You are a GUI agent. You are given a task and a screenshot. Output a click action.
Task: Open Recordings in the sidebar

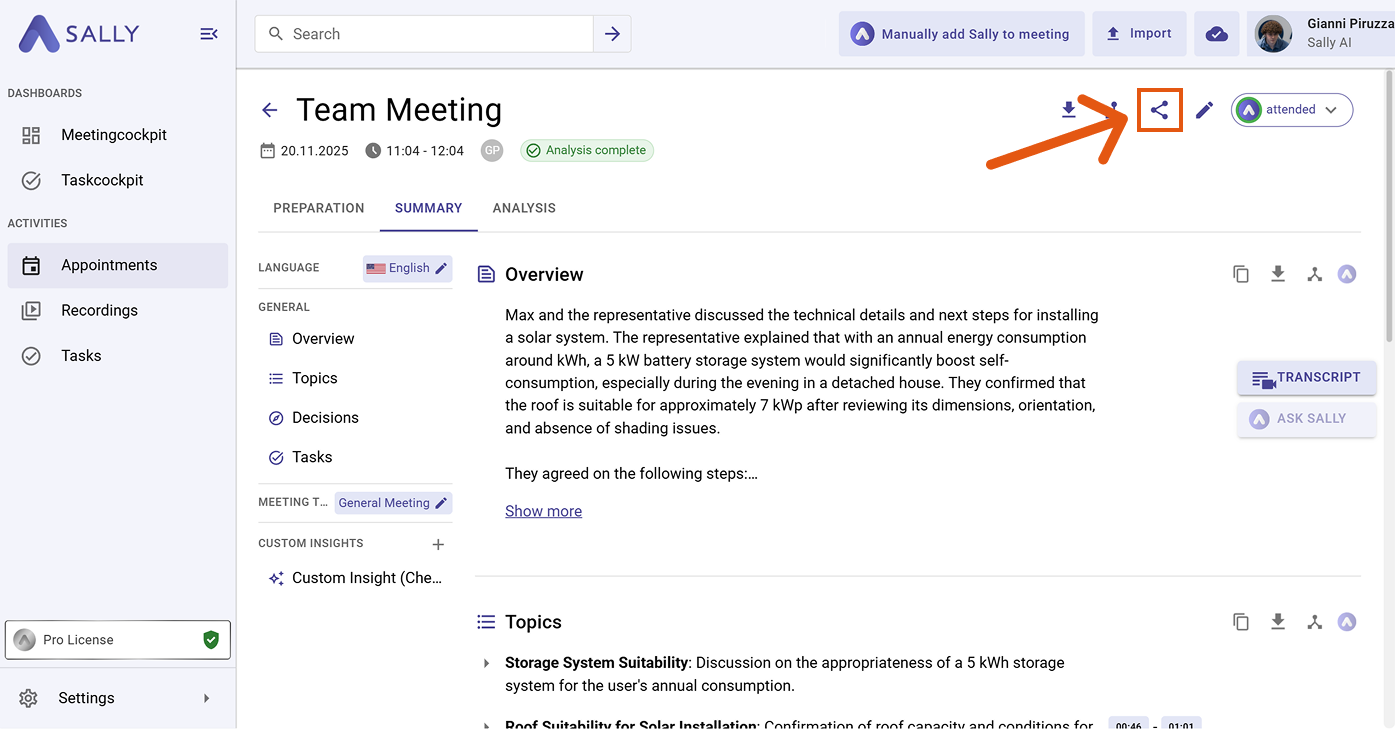(x=99, y=310)
